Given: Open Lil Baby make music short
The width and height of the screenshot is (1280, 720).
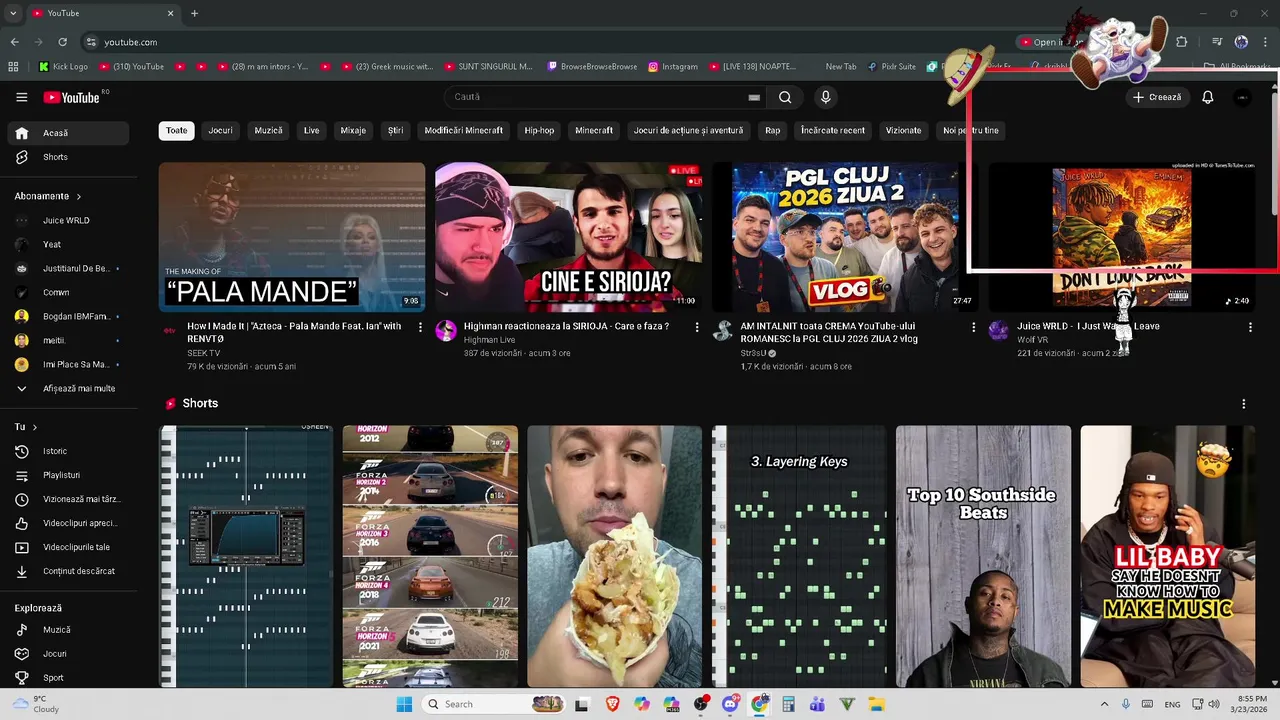Looking at the screenshot, I should [1167, 556].
